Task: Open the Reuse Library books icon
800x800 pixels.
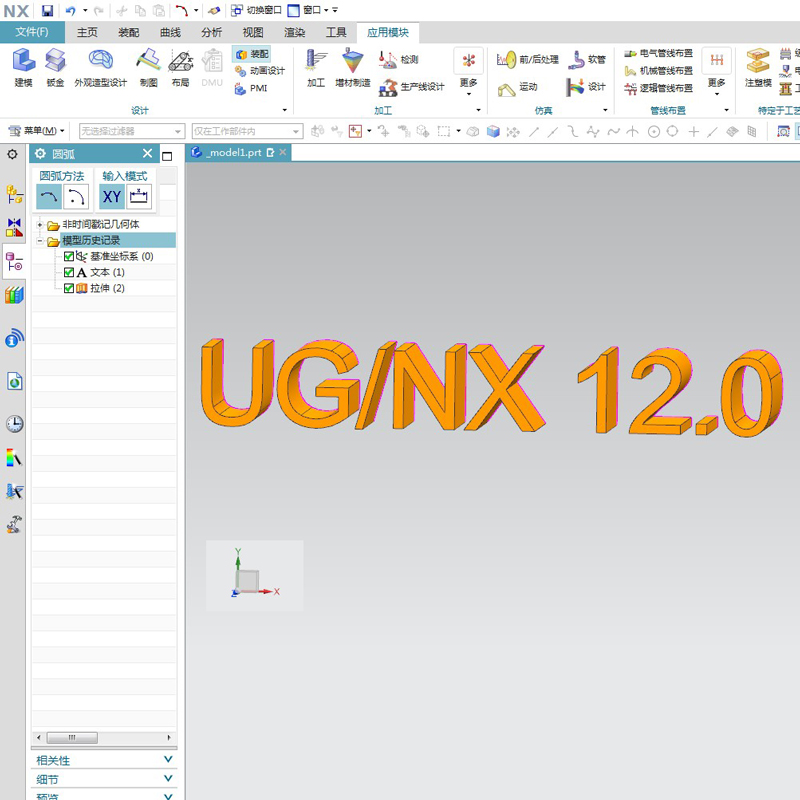Action: 14,295
